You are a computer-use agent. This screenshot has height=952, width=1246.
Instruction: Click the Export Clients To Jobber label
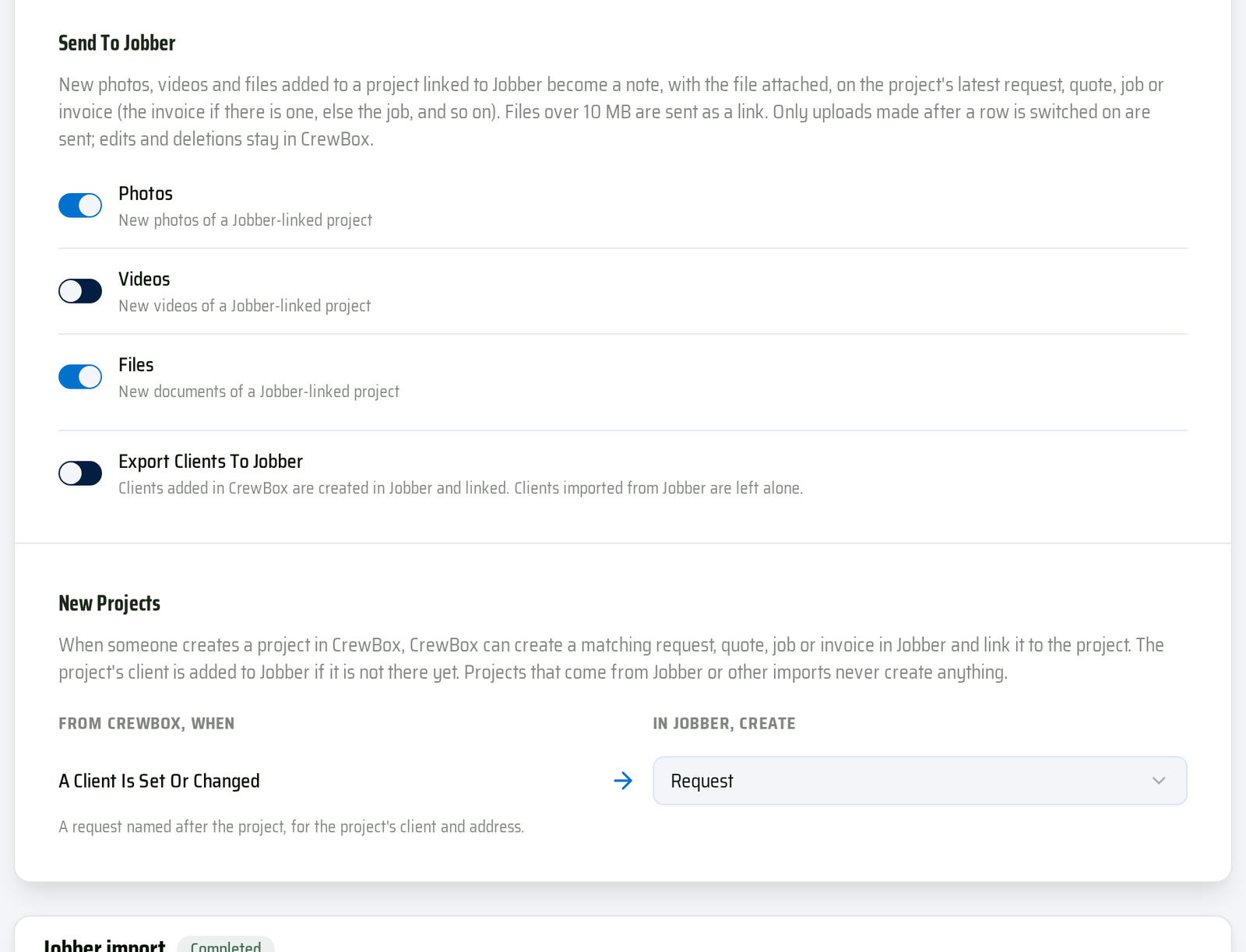[x=210, y=461]
